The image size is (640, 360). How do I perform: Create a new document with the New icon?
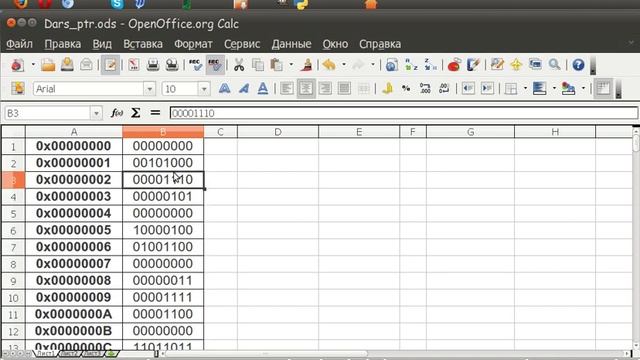[18, 65]
